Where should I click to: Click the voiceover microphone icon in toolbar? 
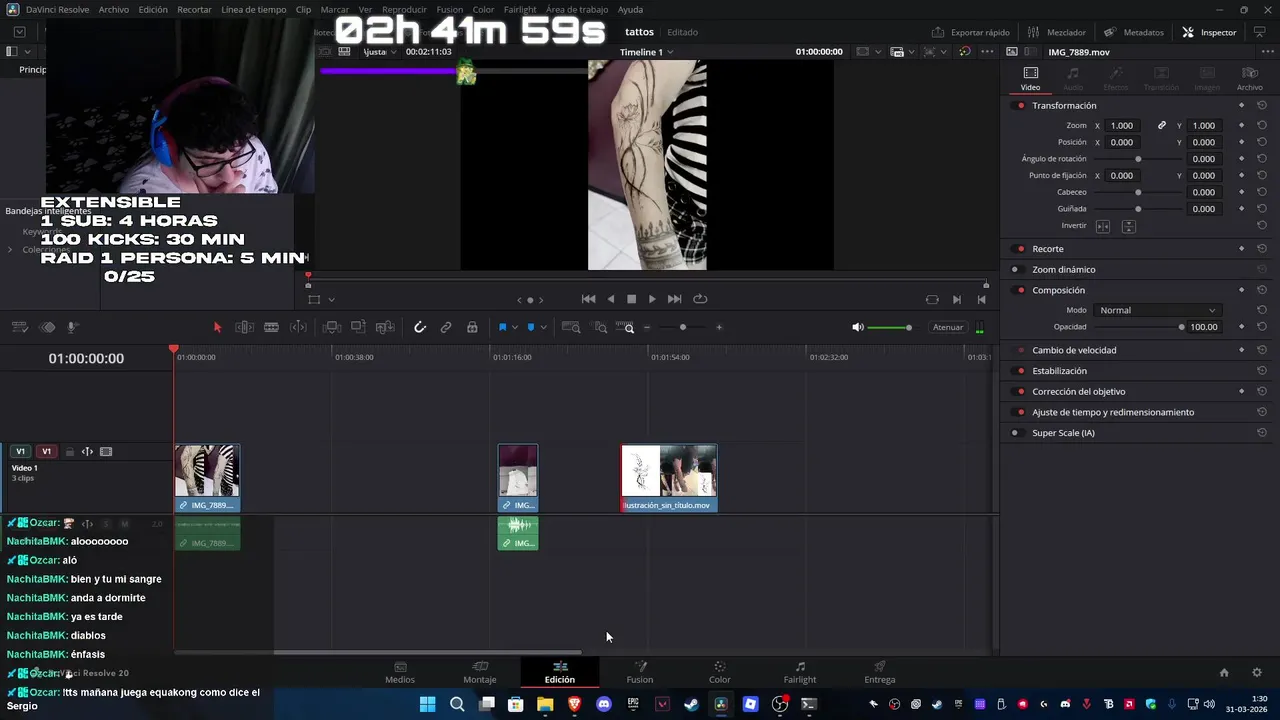click(72, 327)
